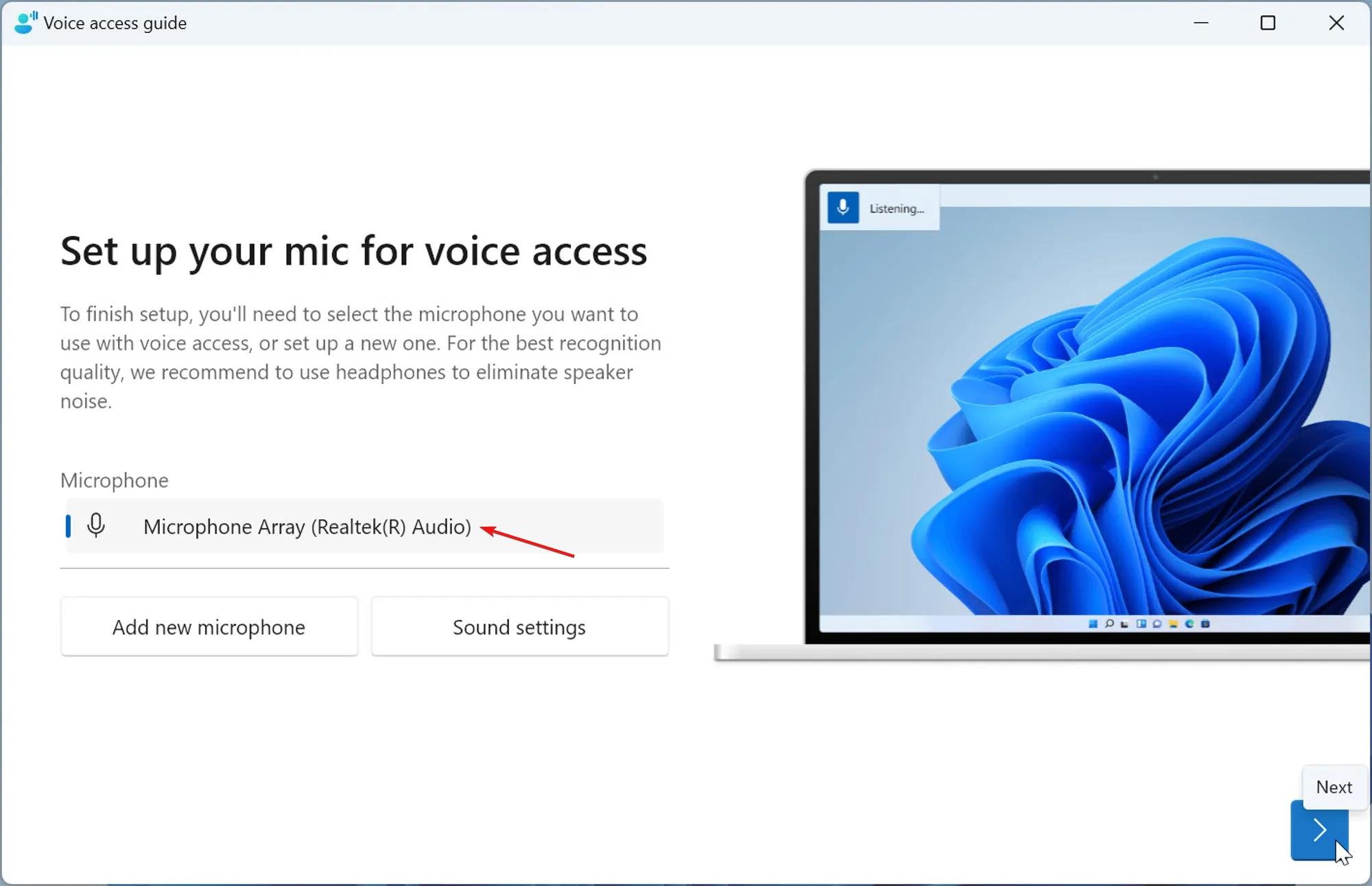This screenshot has width=1372, height=886.
Task: Click the 'Next' tooltip label
Action: pyautogui.click(x=1334, y=787)
